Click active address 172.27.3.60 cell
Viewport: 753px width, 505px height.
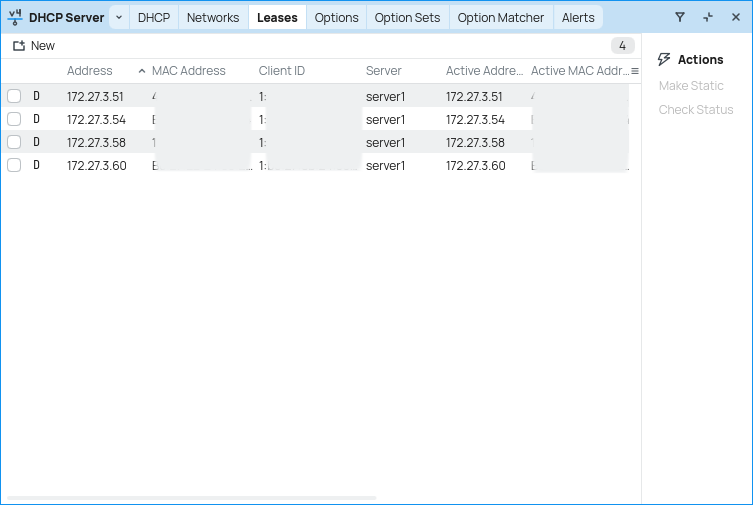click(475, 166)
